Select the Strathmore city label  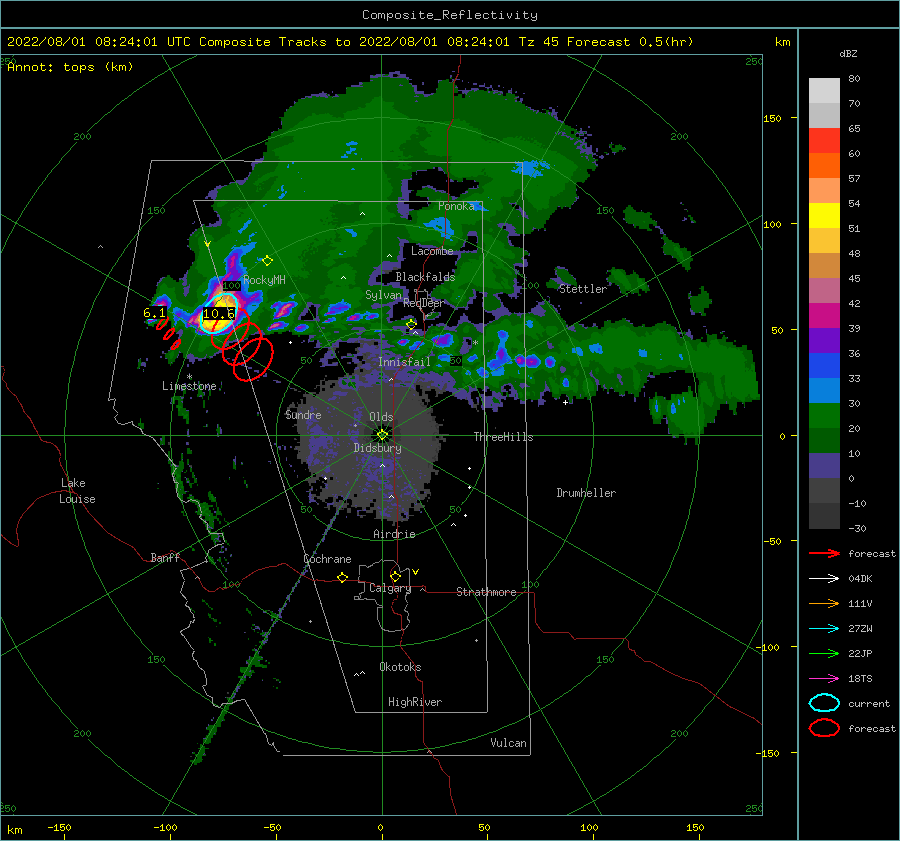point(486,592)
